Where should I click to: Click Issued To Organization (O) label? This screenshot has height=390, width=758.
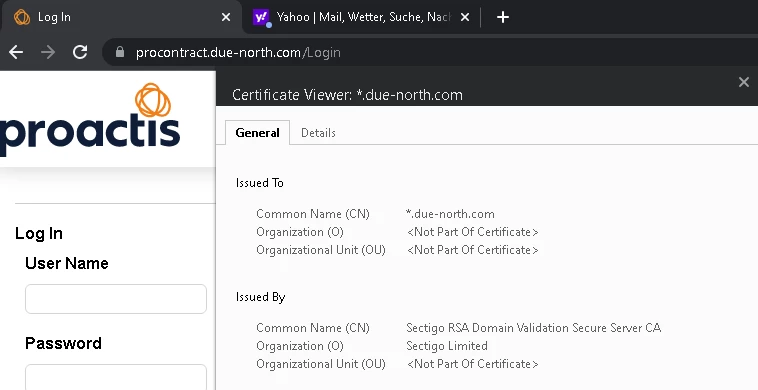click(x=300, y=232)
